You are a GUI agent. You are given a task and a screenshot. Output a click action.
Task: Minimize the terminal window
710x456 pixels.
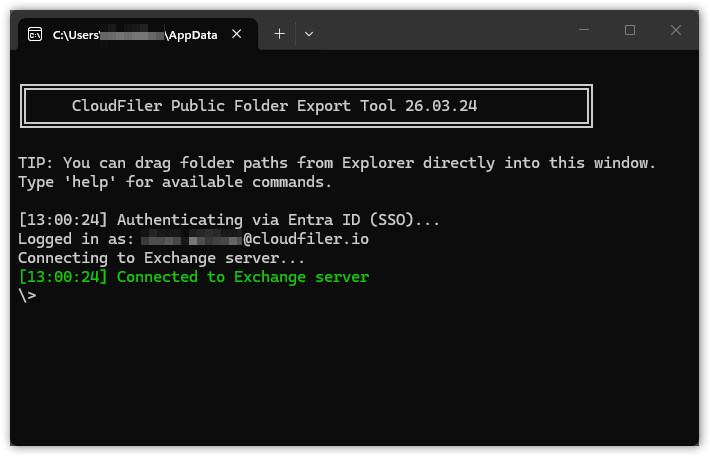(x=584, y=30)
